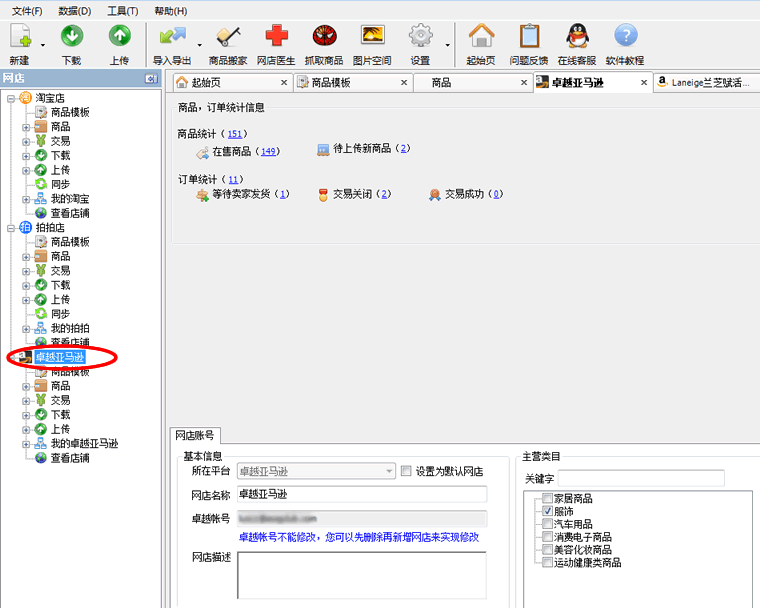Open 网店医生 red cross icon
Screen dimensions: 760x608
pos(276,36)
